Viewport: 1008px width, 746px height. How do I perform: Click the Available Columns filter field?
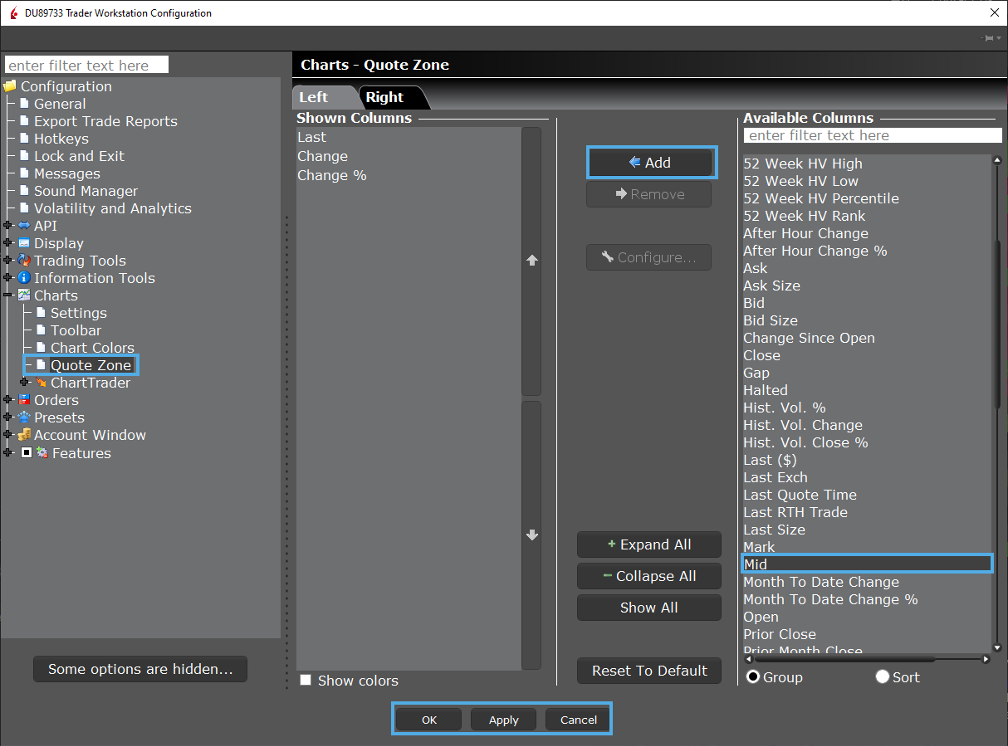872,136
